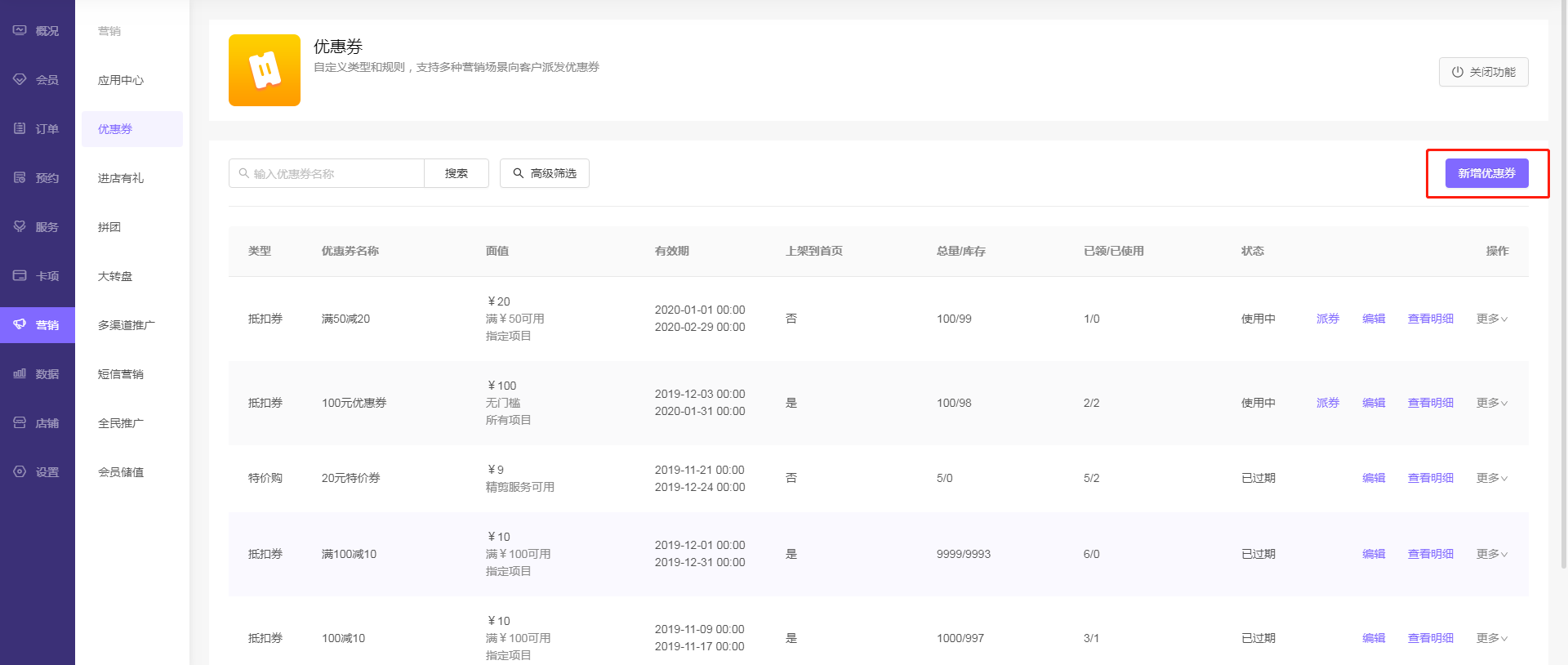Image resolution: width=1568 pixels, height=665 pixels.
Task: Open 查看明细 for 满50减20 coupon
Action: (x=1431, y=319)
